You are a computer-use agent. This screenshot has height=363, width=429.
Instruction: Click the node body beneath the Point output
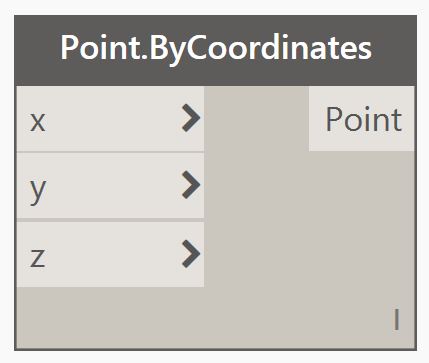pos(362,217)
